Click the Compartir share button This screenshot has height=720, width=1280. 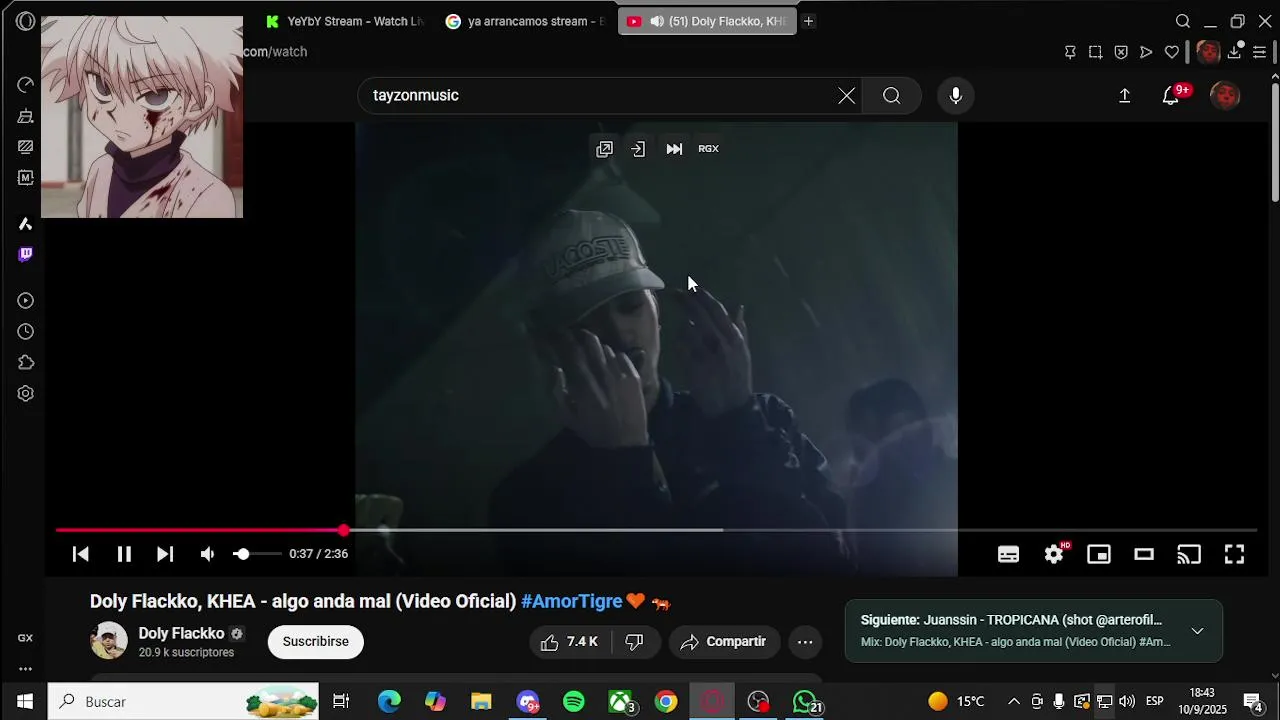[723, 642]
